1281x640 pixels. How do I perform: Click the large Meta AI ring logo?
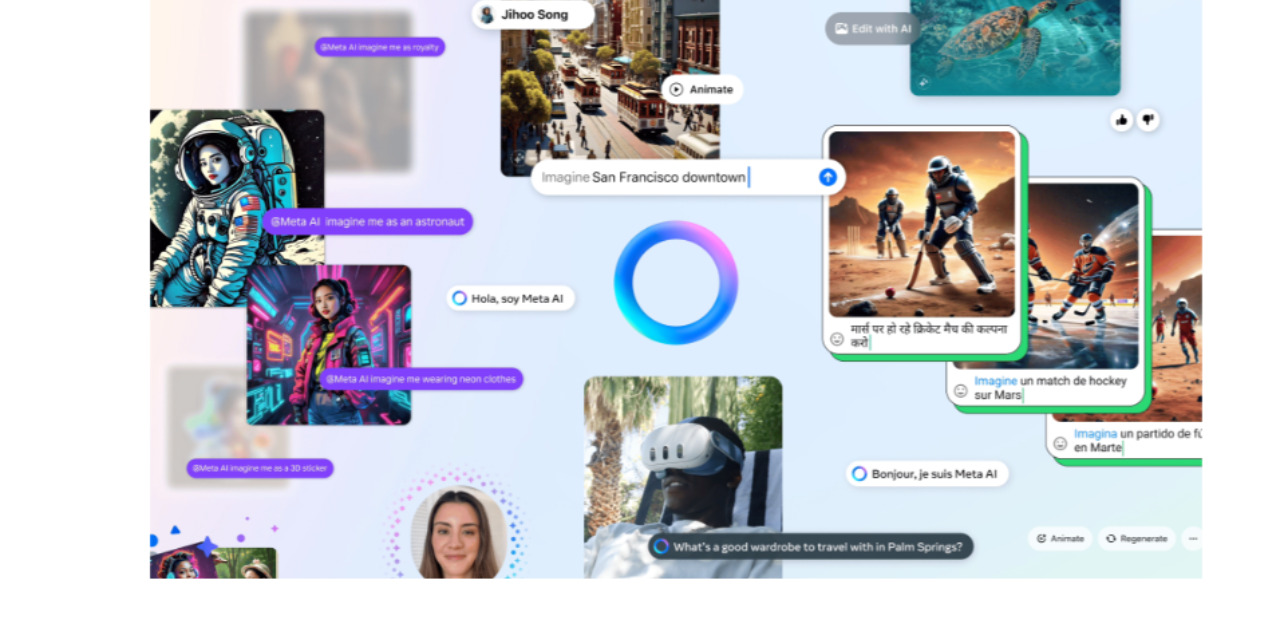676,283
